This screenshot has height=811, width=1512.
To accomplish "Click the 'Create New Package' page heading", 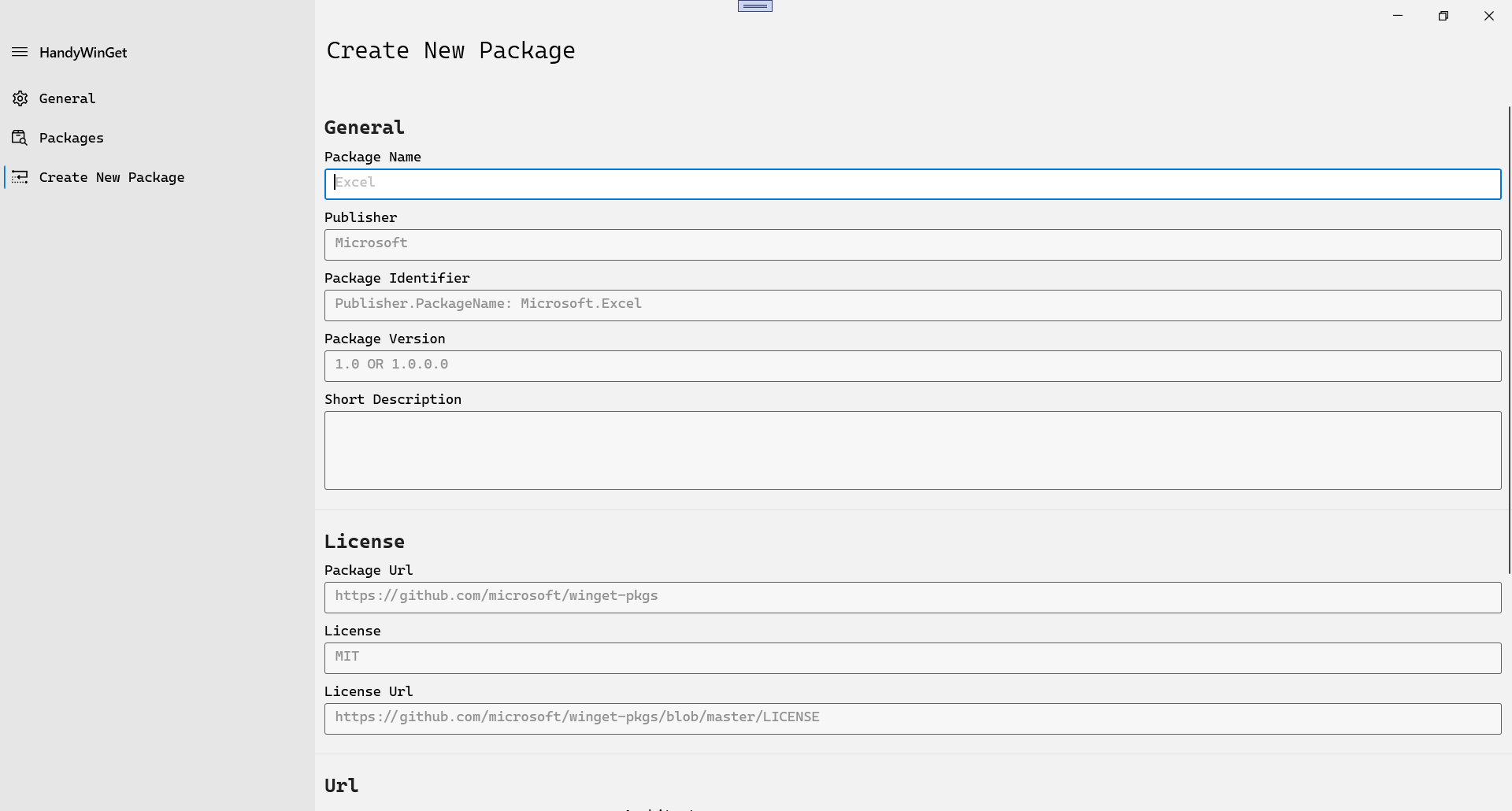I will 450,50.
